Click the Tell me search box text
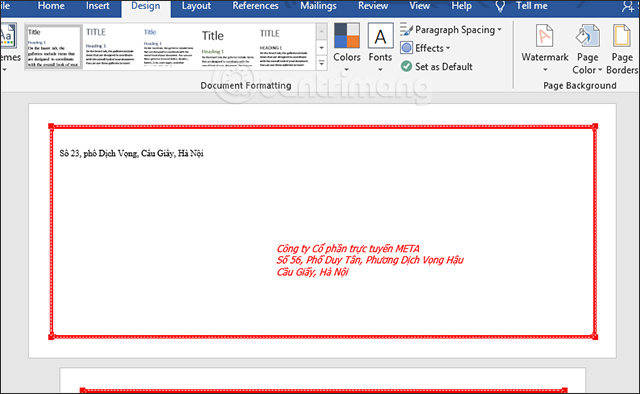The width and height of the screenshot is (640, 394). click(532, 6)
